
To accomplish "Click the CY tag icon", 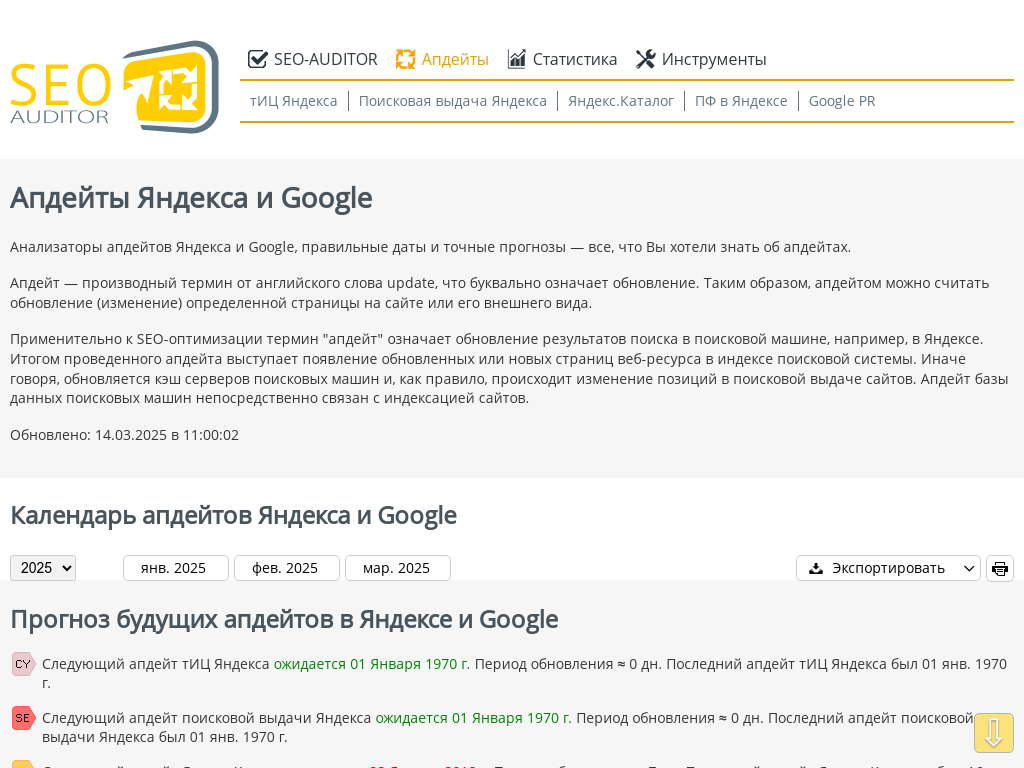I will click(24, 664).
